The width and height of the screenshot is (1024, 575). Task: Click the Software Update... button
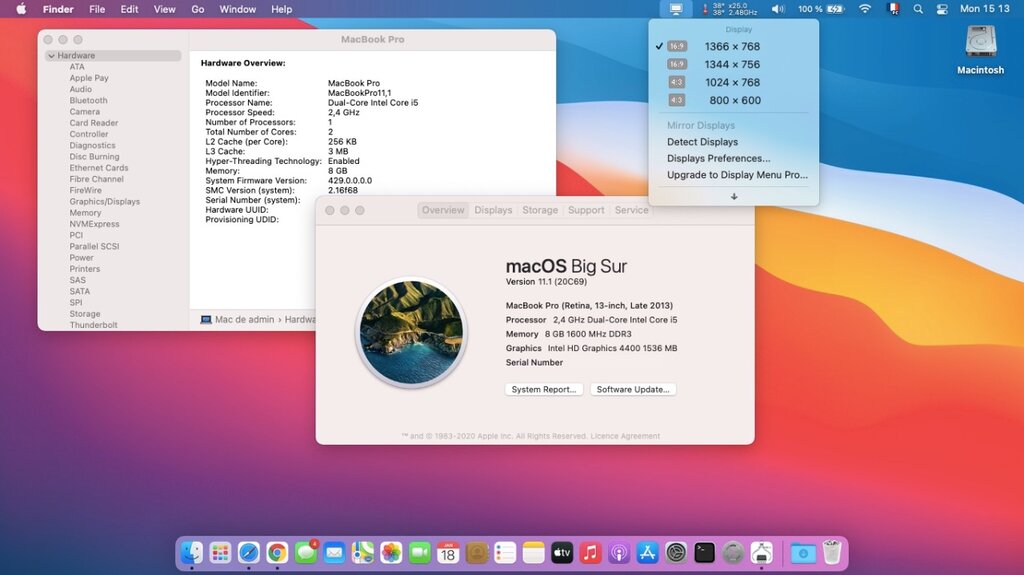click(633, 389)
